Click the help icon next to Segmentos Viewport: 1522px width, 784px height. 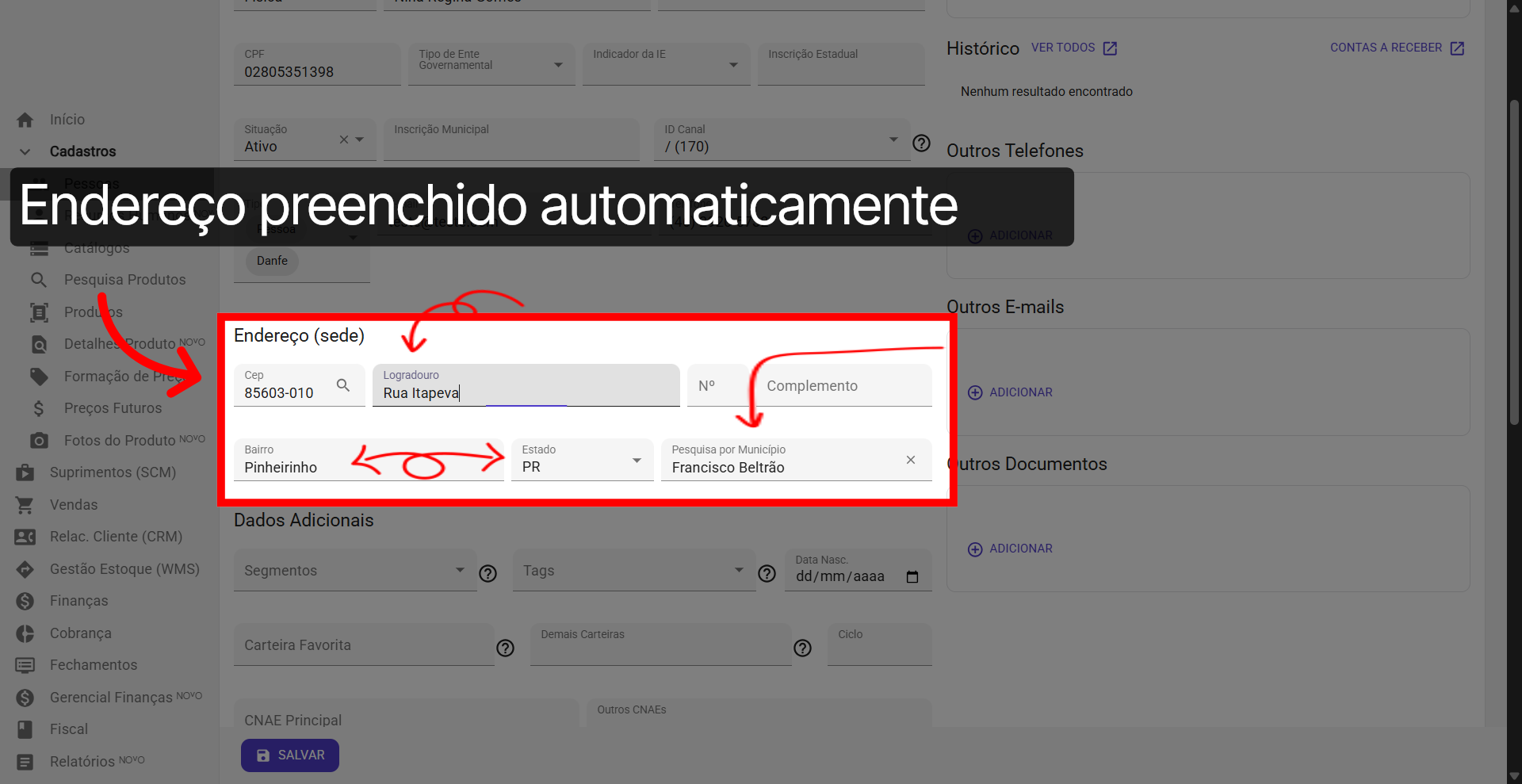click(x=488, y=573)
